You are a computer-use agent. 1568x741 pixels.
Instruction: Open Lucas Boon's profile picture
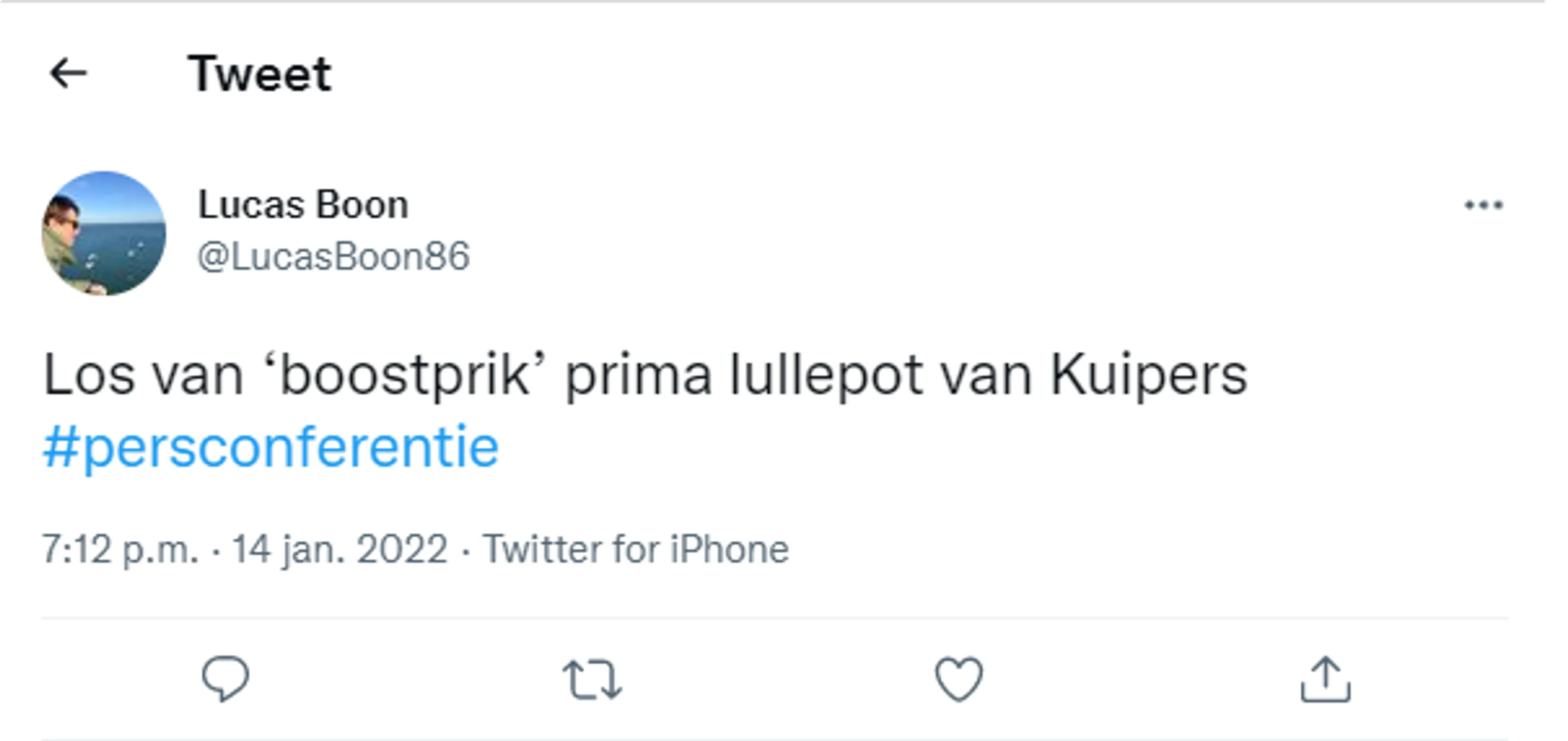click(x=103, y=233)
